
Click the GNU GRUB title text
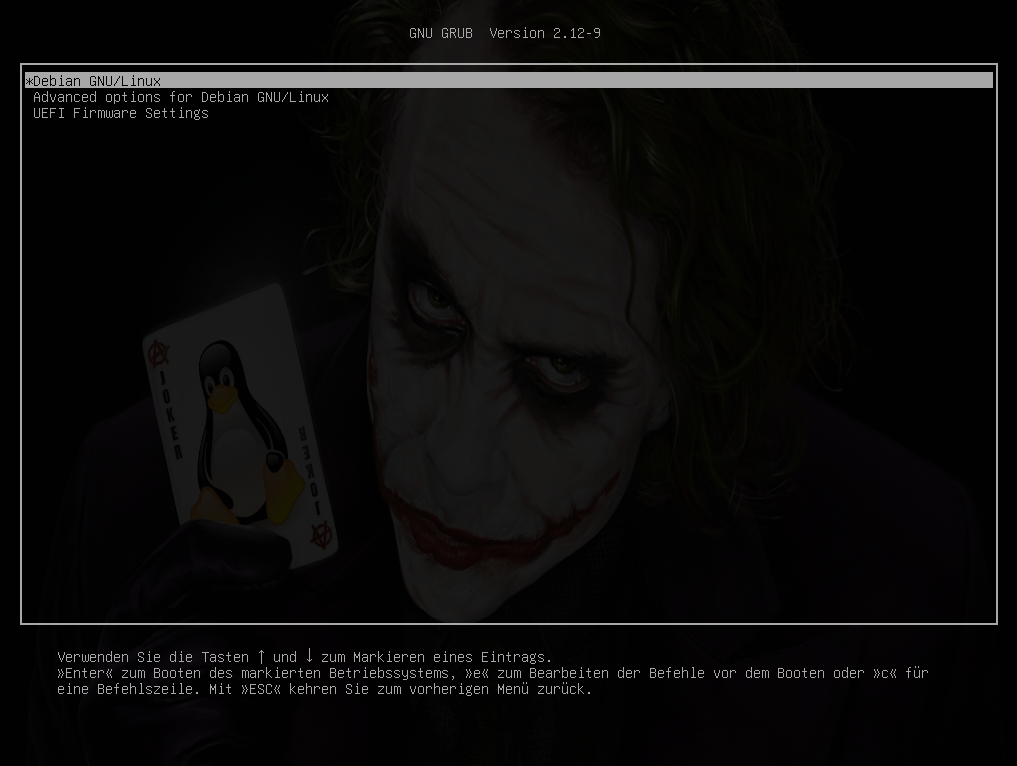[441, 33]
